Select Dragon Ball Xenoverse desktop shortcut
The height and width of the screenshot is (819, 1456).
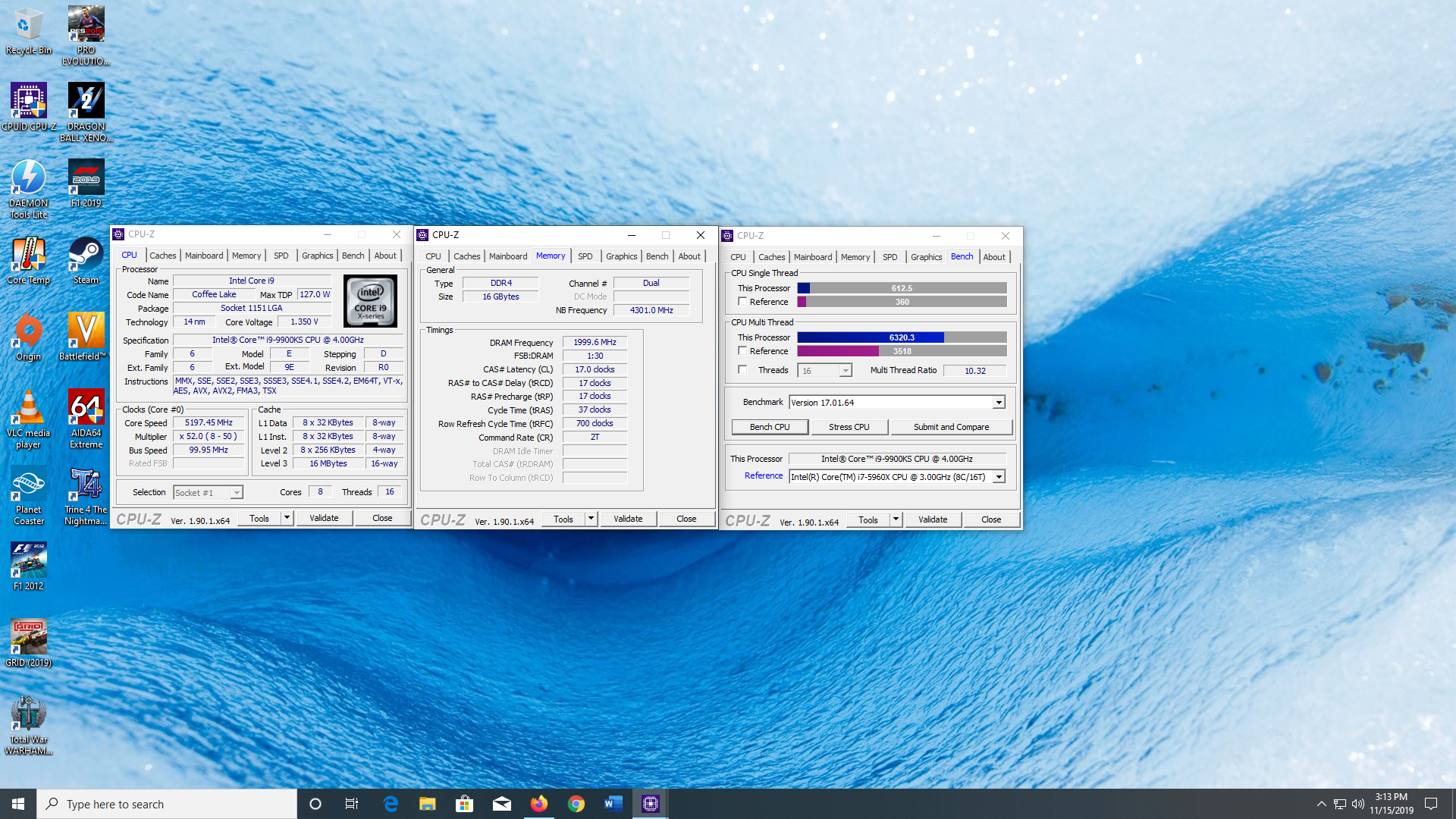click(x=86, y=112)
